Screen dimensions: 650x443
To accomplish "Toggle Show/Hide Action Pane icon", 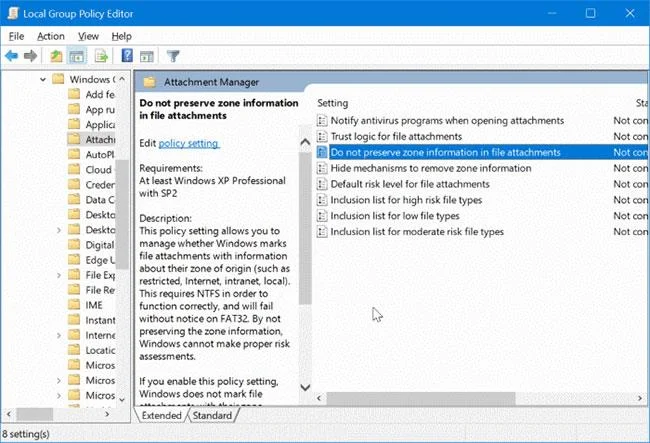I will click(x=147, y=56).
